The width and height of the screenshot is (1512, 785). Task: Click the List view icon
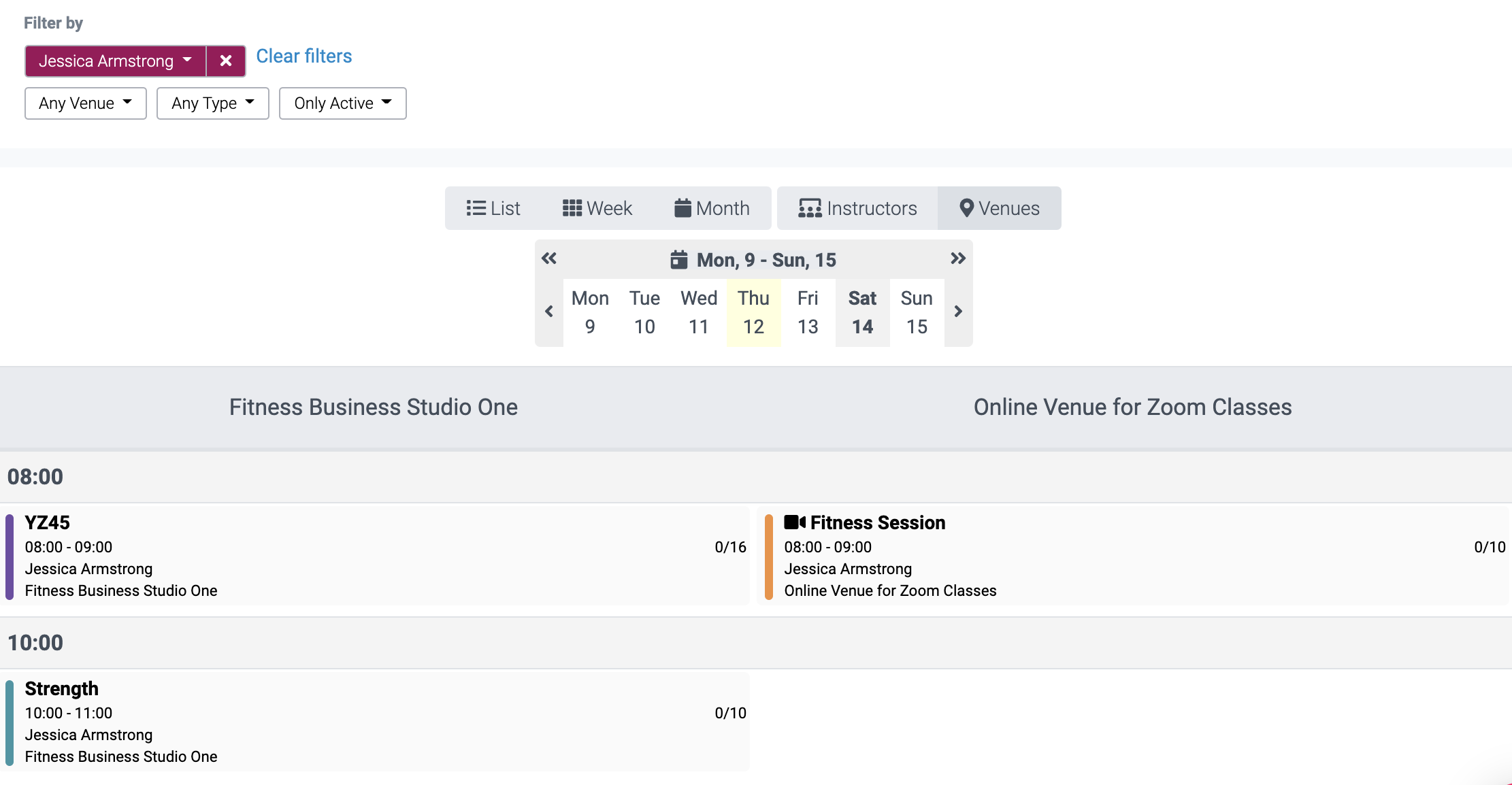476,208
